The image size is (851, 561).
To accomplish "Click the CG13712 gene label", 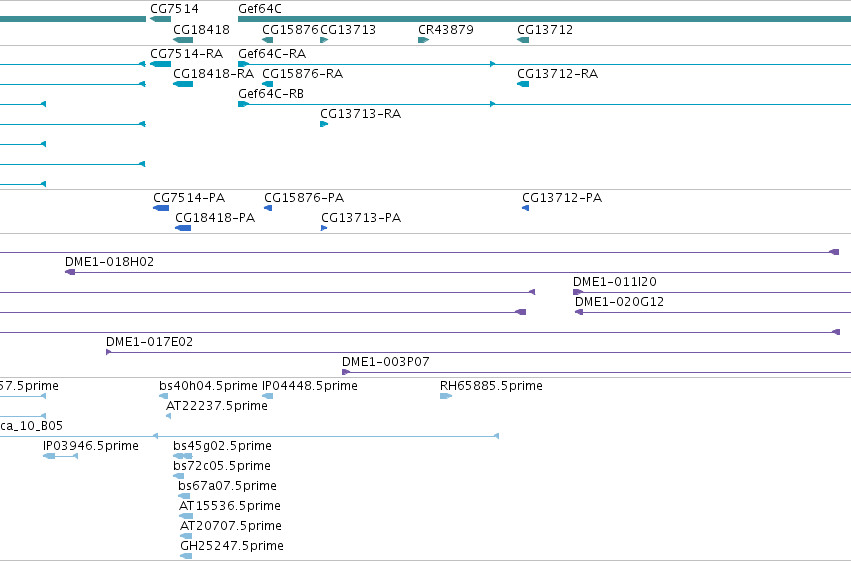I will coord(545,30).
